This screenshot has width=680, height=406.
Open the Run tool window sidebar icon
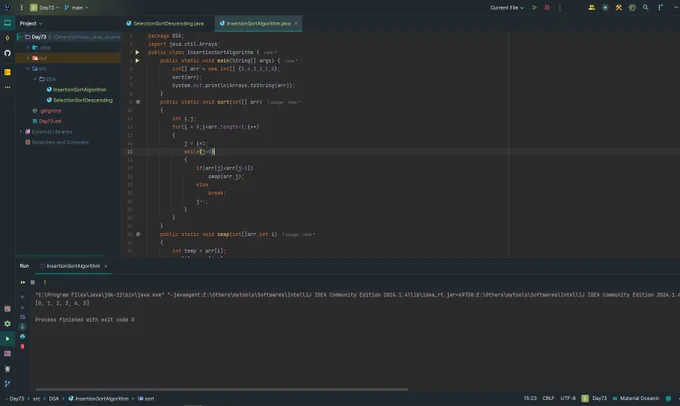pos(7,339)
